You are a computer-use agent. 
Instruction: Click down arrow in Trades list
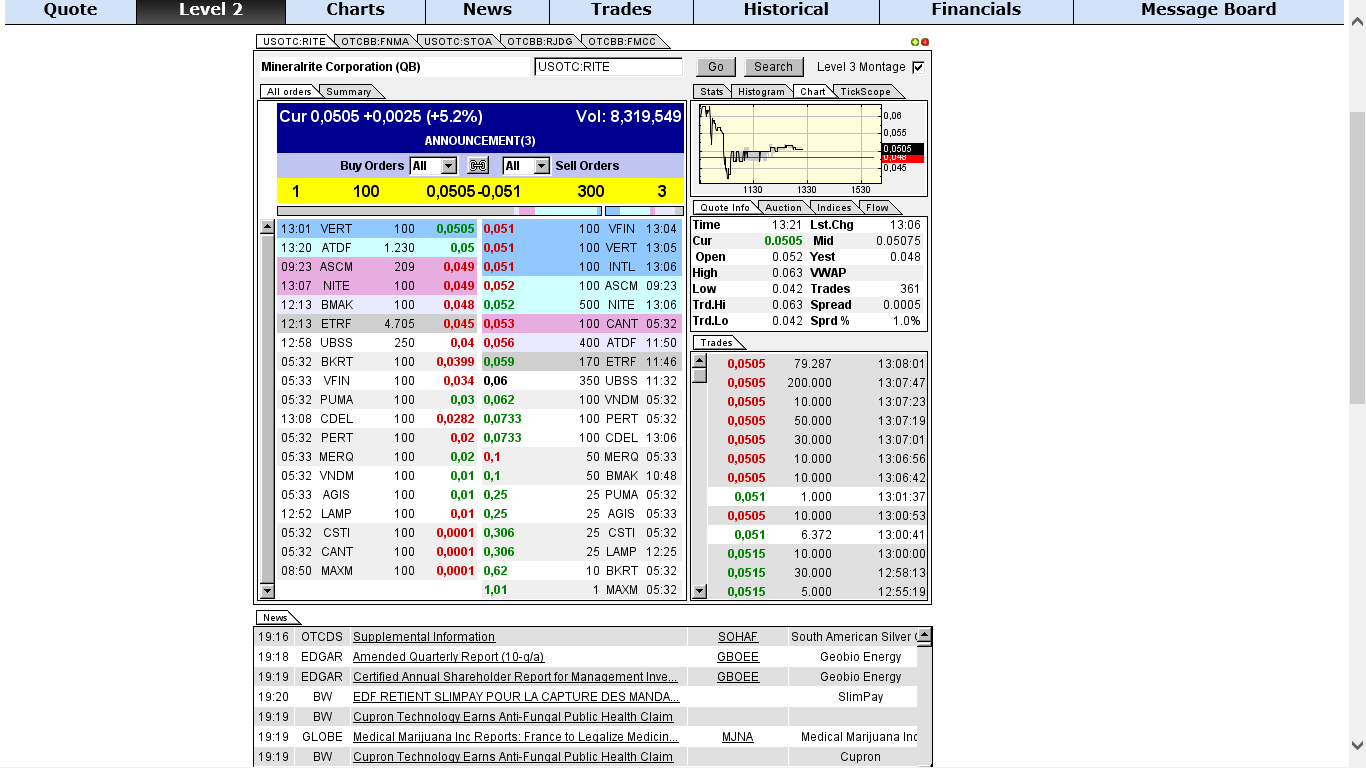click(x=699, y=591)
